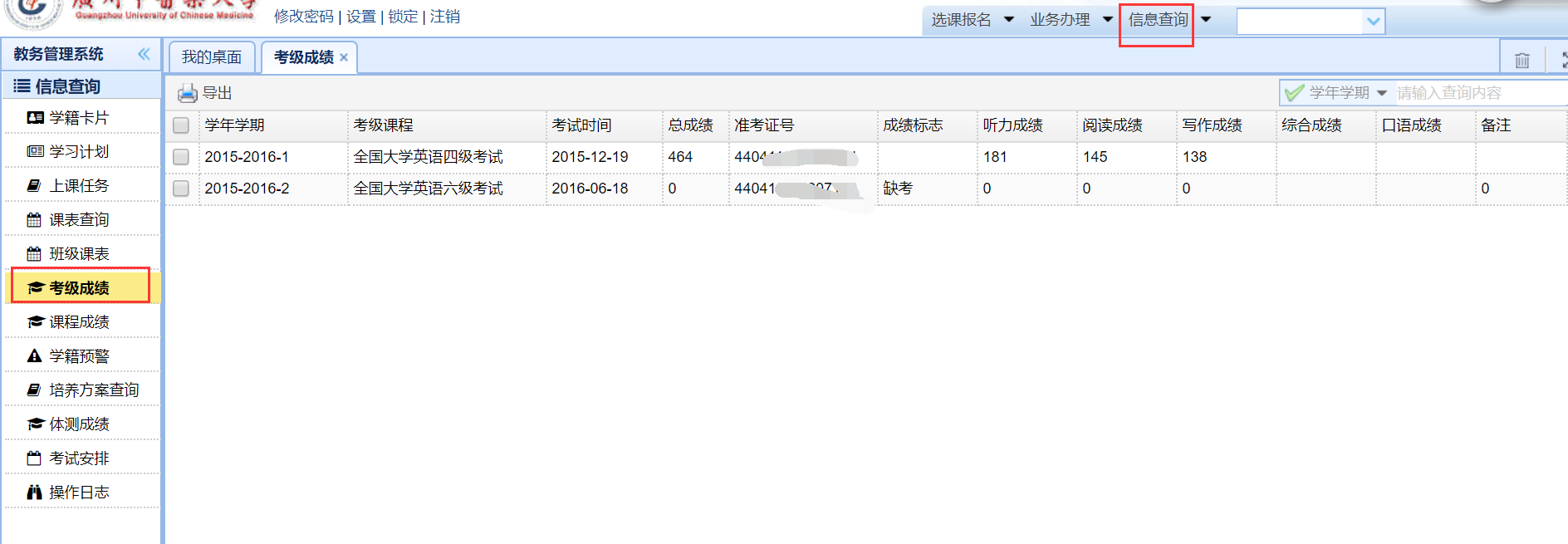Open 考试安排 in sidebar
Viewport: 1568px width, 544px height.
click(78, 458)
